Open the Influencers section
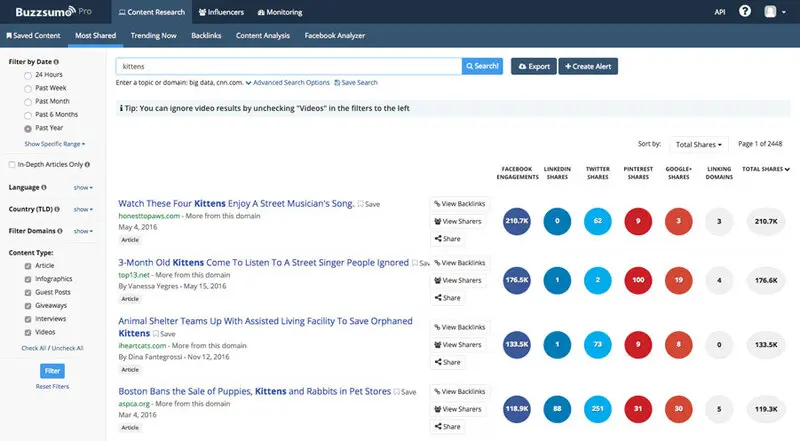Screen dimensions: 800x441 click(x=221, y=12)
